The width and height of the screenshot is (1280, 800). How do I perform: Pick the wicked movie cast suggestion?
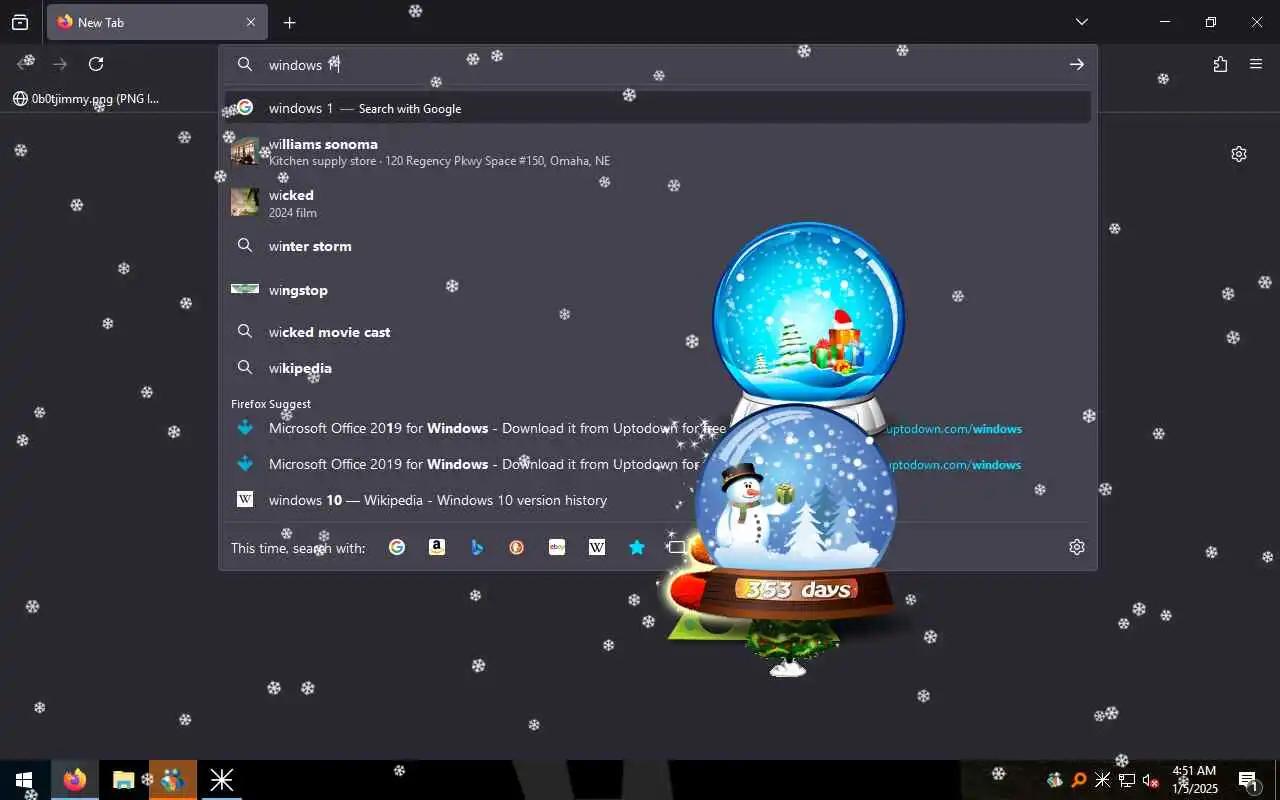tap(658, 332)
